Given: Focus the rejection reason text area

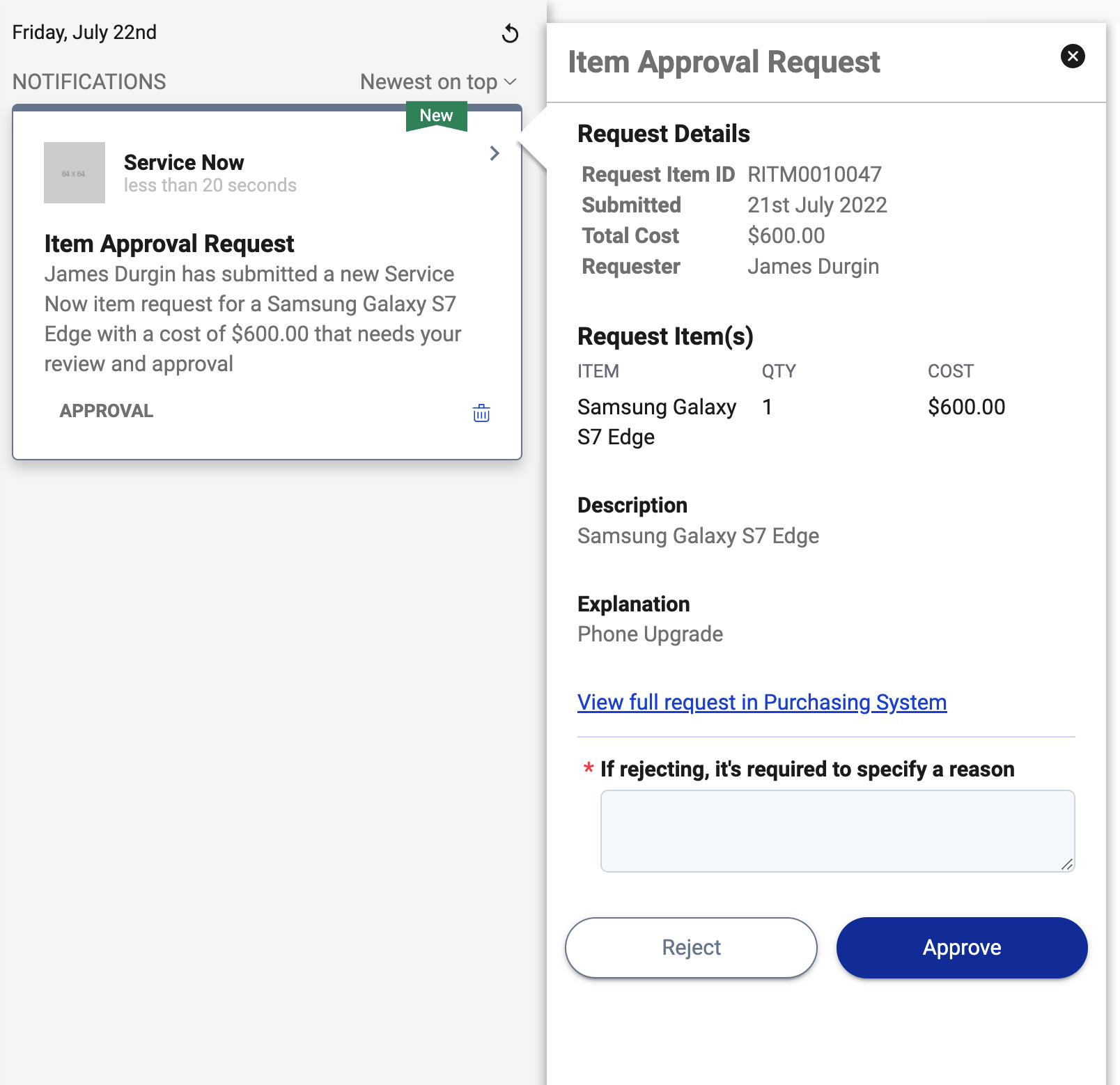Looking at the screenshot, I should tap(837, 831).
